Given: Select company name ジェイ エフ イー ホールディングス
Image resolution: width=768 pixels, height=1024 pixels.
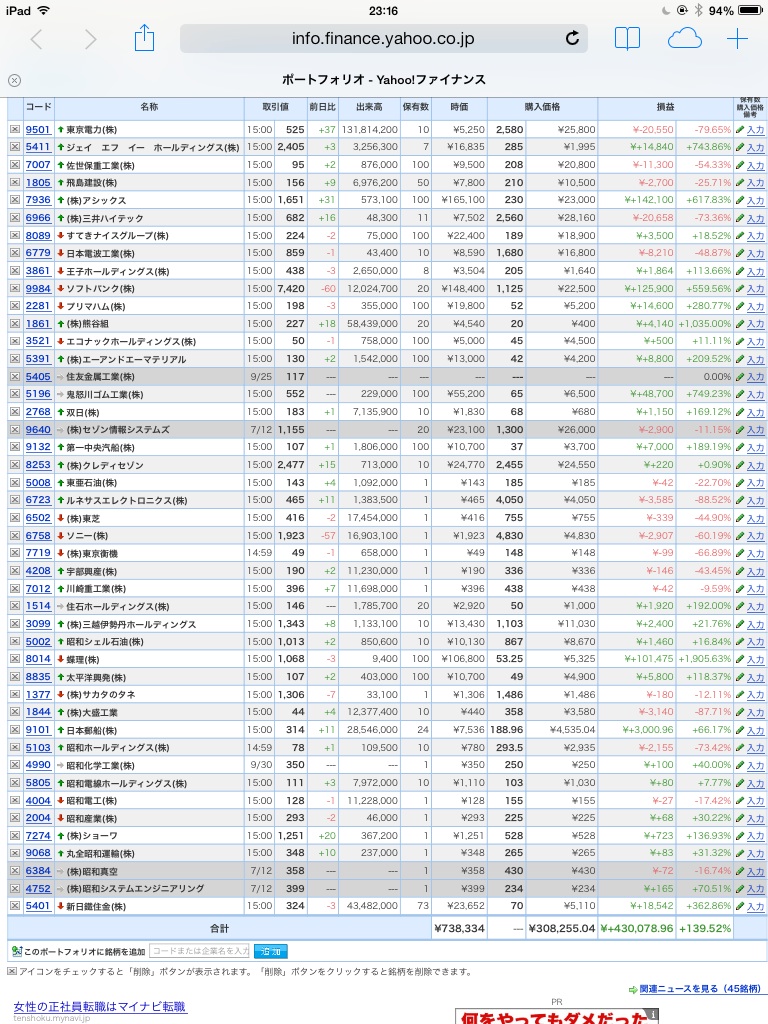Looking at the screenshot, I should (153, 148).
